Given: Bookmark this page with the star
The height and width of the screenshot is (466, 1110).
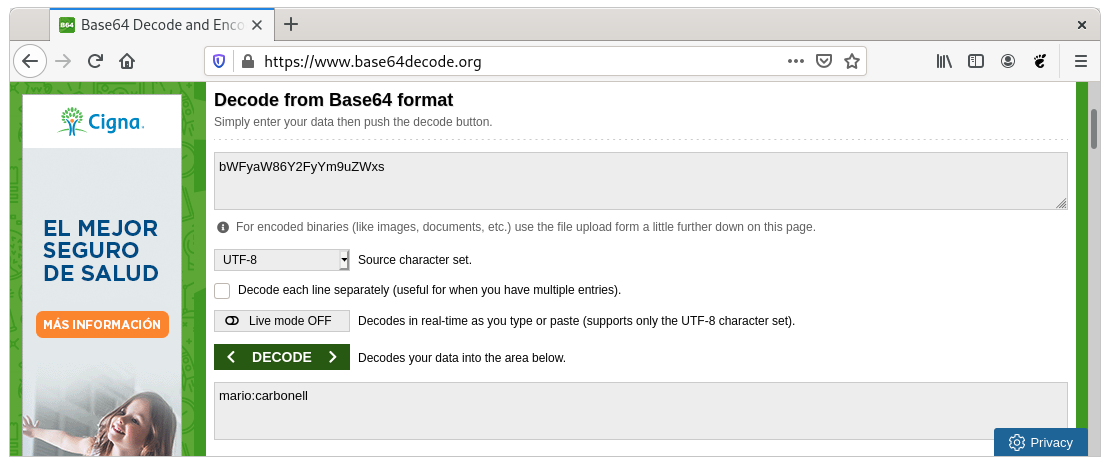Looking at the screenshot, I should point(852,61).
